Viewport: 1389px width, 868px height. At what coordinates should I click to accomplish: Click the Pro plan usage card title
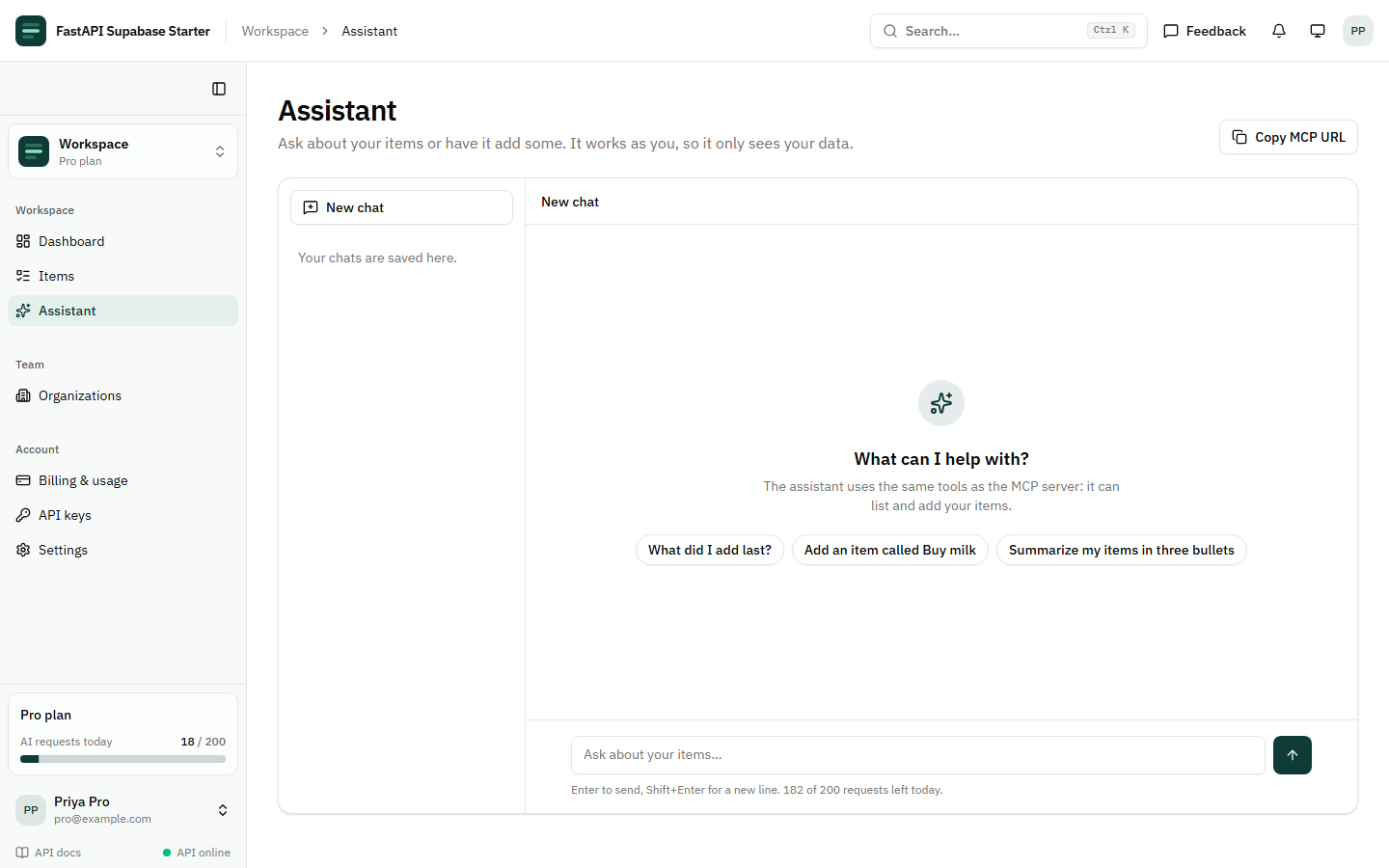(46, 715)
